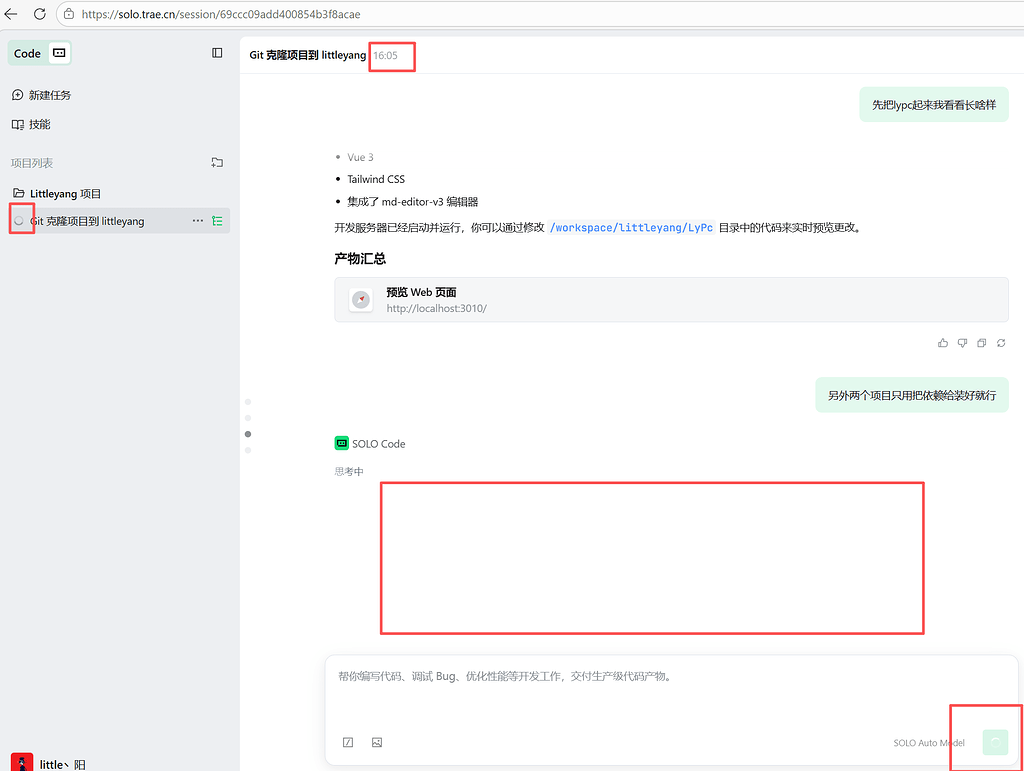The width and height of the screenshot is (1024, 771).
Task: Click the compass icon on the preview card
Action: [361, 300]
